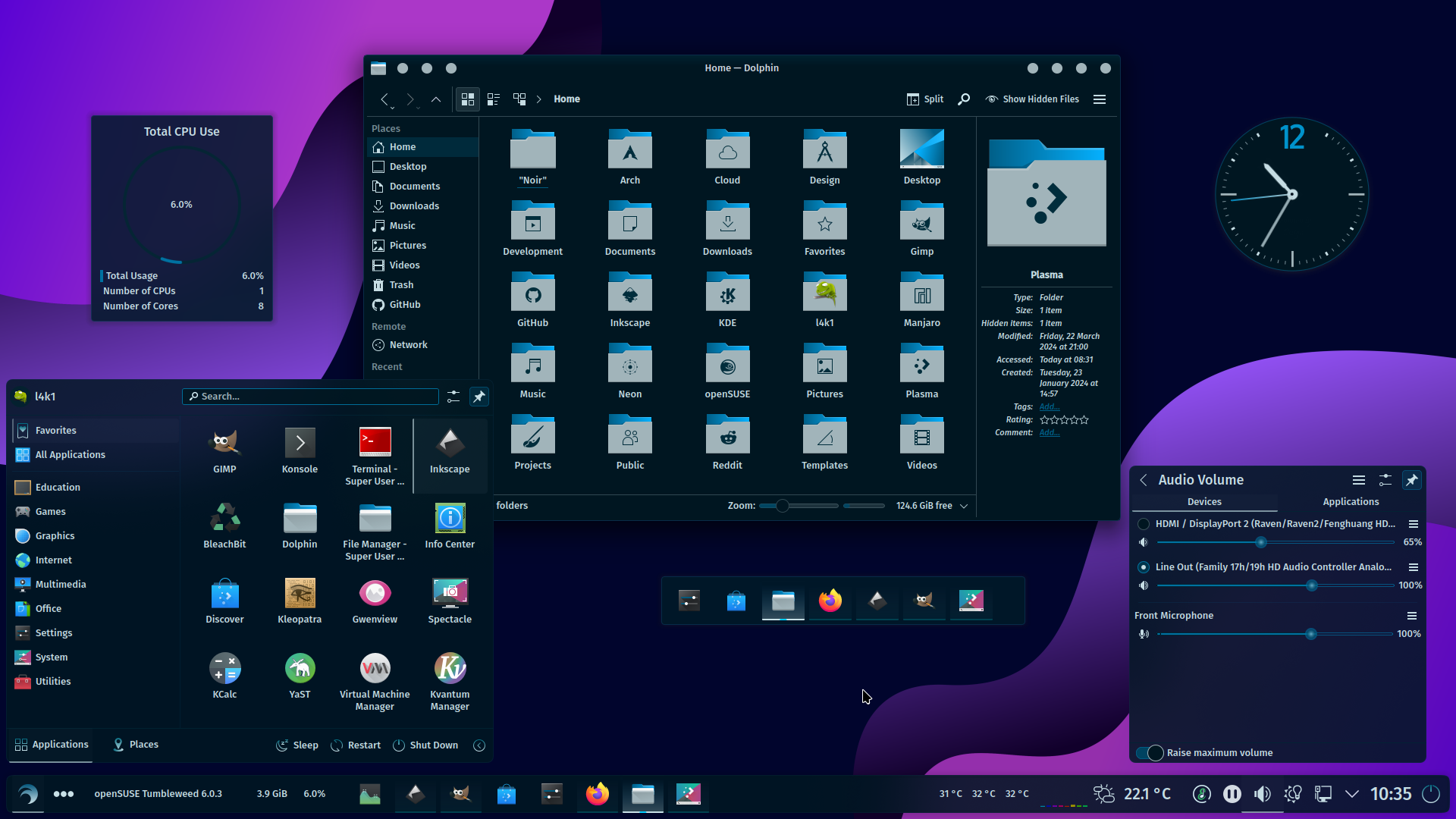Mute the Line Out audio device
The width and height of the screenshot is (1456, 819).
point(1144,585)
